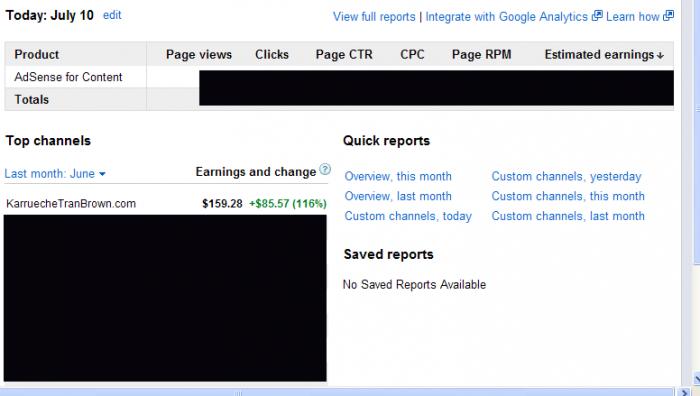Open Custom channels, yesterday report
Screen dimensions: 700x396
(x=566, y=176)
